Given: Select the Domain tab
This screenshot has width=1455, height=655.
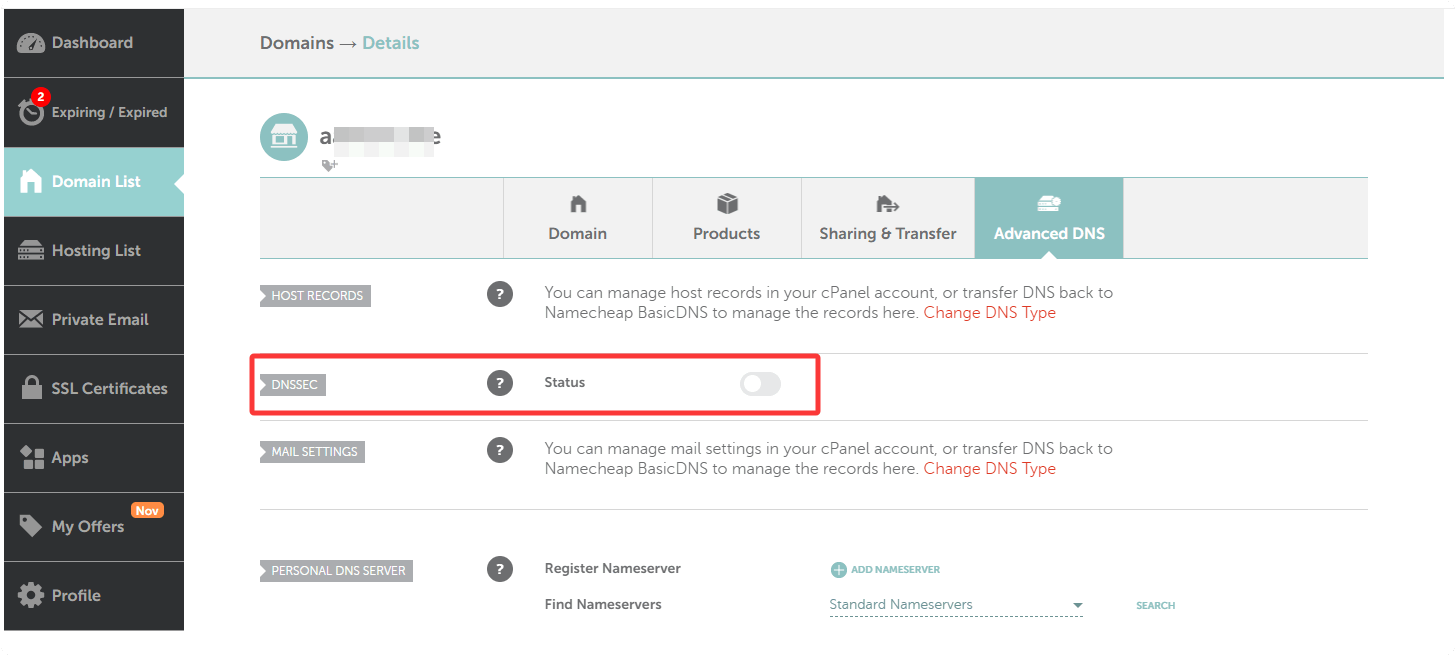Looking at the screenshot, I should [x=578, y=218].
